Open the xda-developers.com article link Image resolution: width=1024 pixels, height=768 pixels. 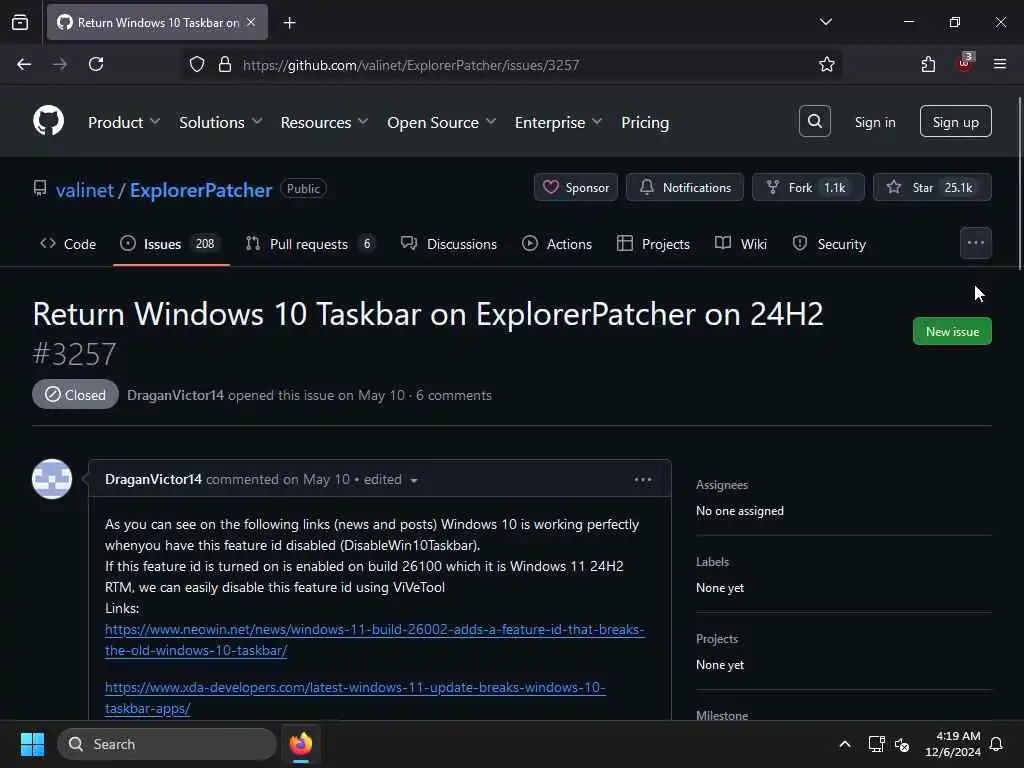tap(355, 697)
